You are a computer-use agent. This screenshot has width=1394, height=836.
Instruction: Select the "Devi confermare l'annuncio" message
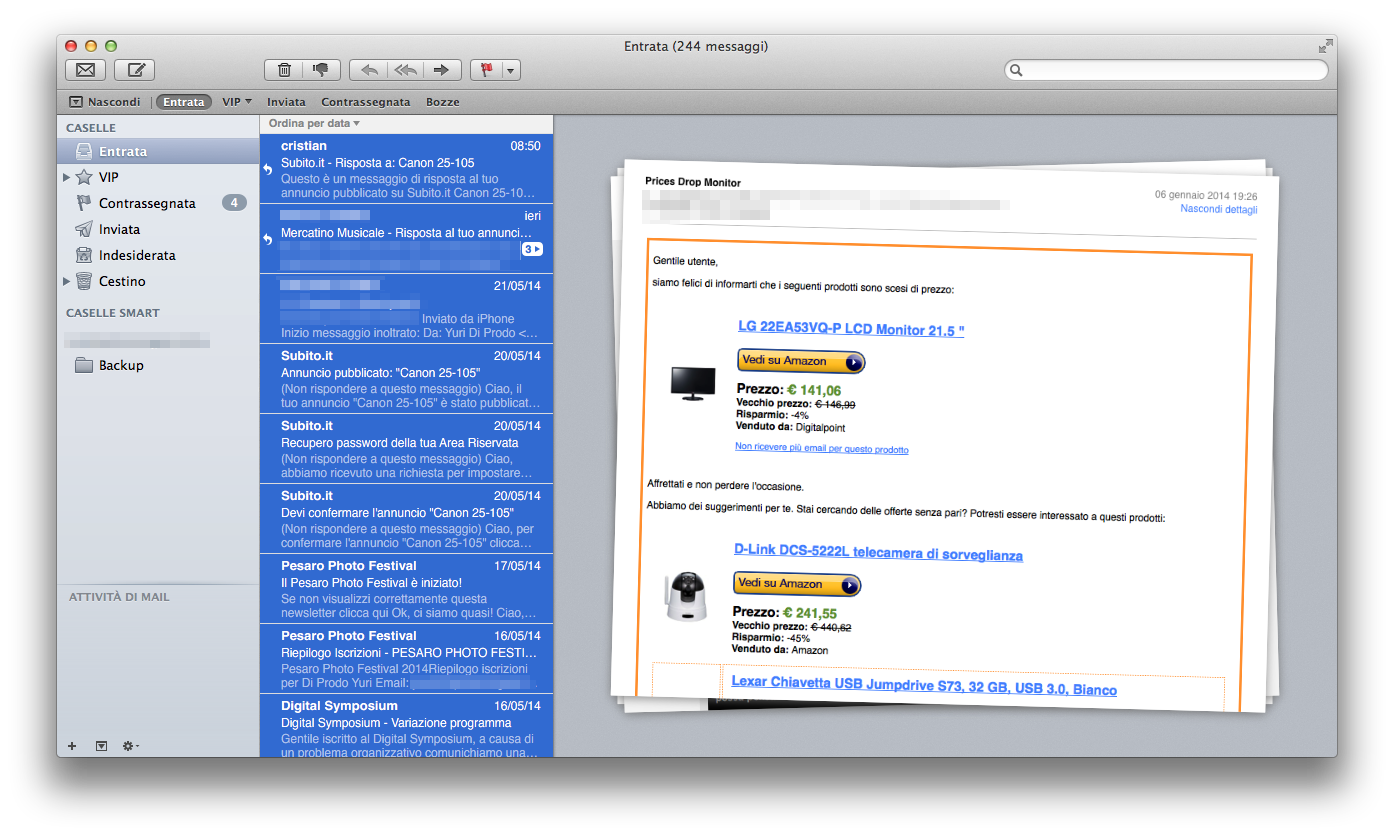pyautogui.click(x=406, y=519)
